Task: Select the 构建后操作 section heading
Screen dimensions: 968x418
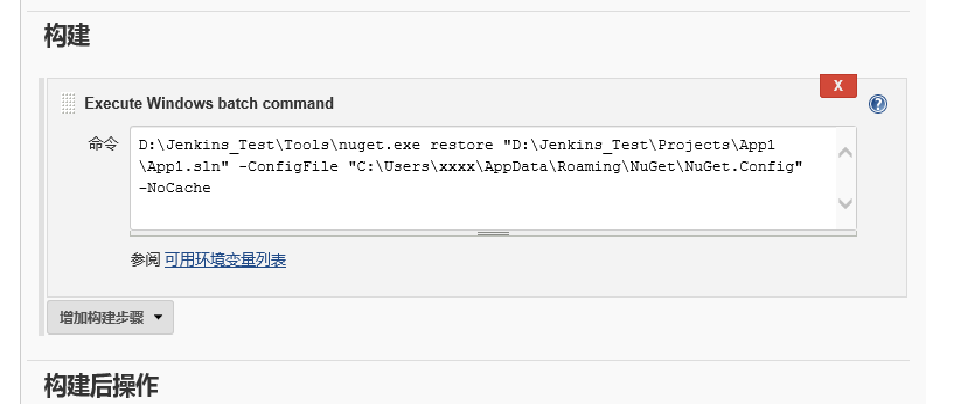Action: tap(101, 385)
